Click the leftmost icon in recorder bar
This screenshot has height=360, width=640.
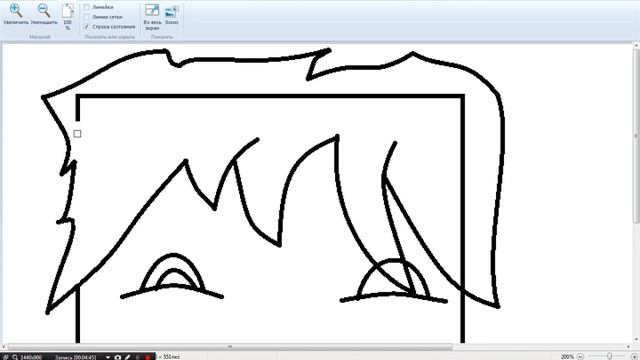(5, 357)
